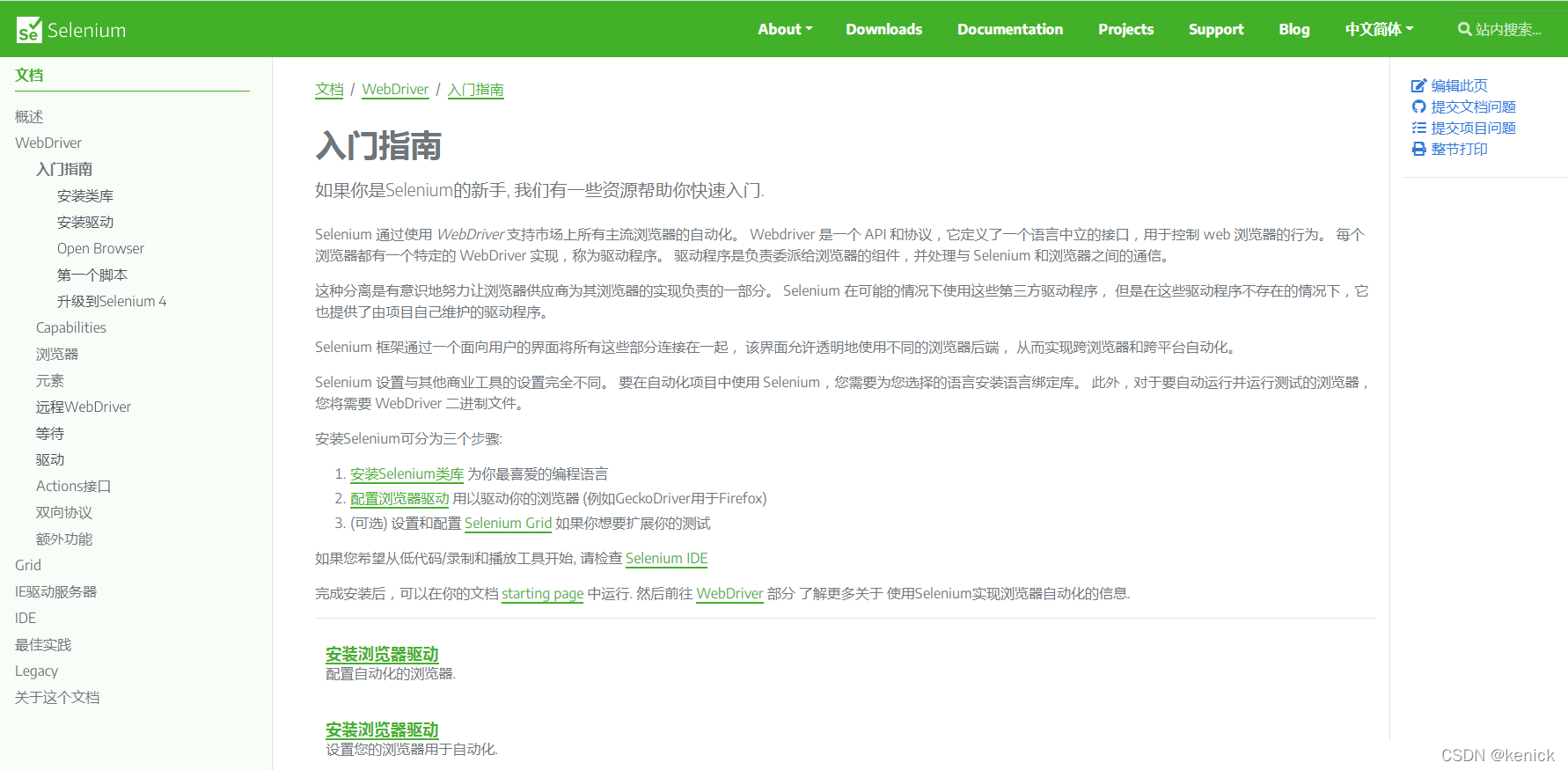
Task: Open the Support nav item
Action: (1216, 29)
